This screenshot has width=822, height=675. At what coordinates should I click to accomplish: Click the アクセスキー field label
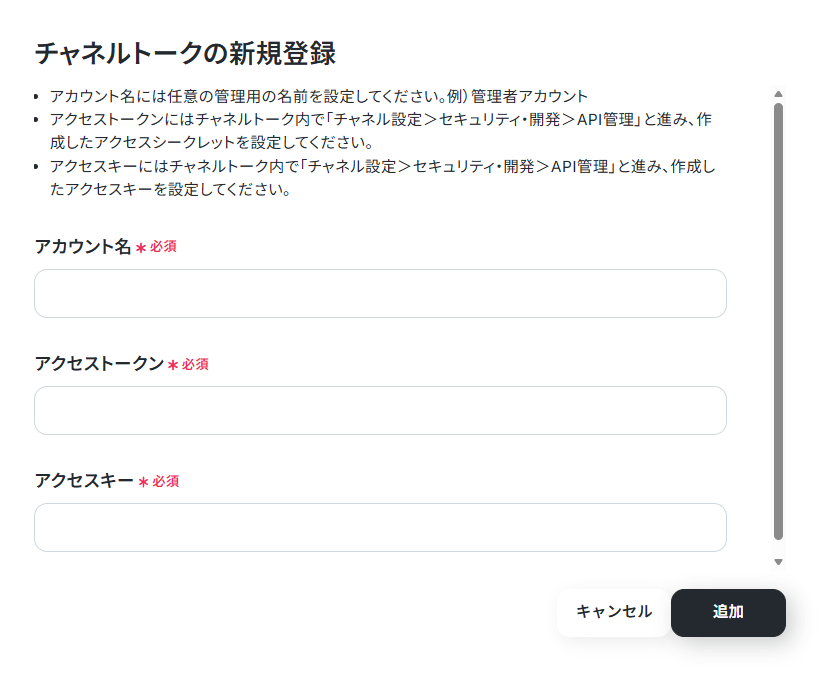pyautogui.click(x=84, y=481)
